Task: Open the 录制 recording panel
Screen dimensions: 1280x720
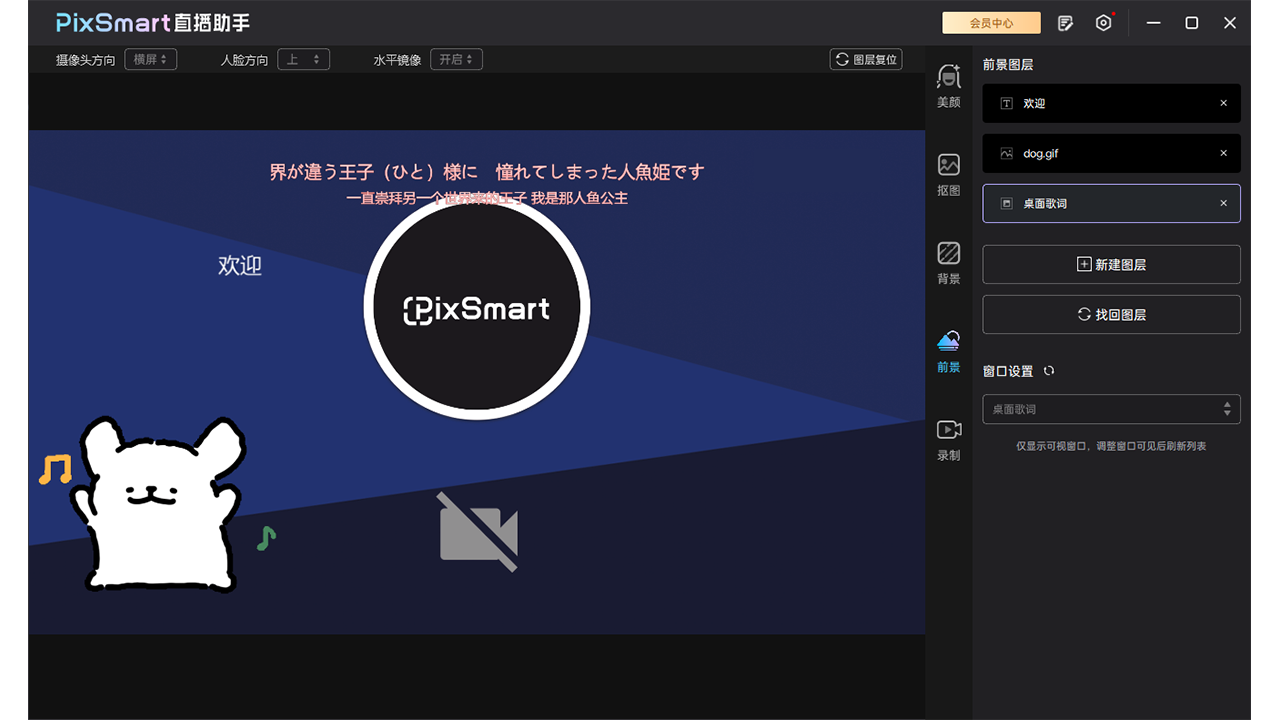Action: (x=947, y=438)
